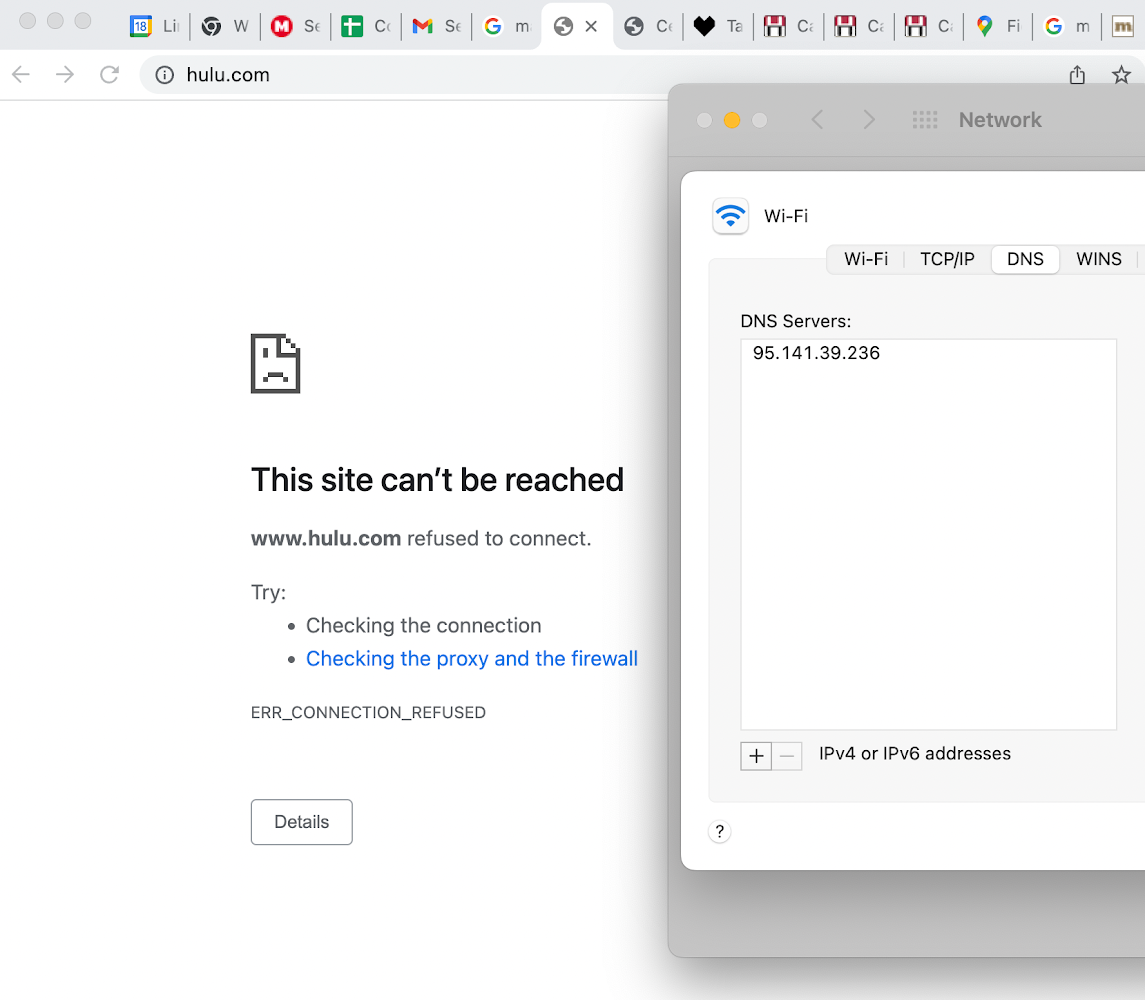Screen dimensions: 1145x1000
Task: Add a DNS server with the plus button
Action: pos(756,756)
